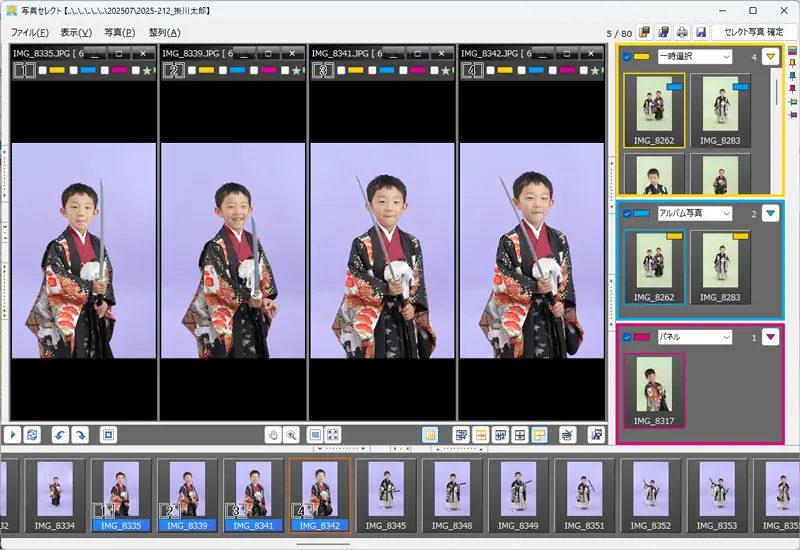Viewport: 800px width, 550px height.
Task: Click the yellow pin icon on right sidebar
Action: pyautogui.click(x=792, y=63)
